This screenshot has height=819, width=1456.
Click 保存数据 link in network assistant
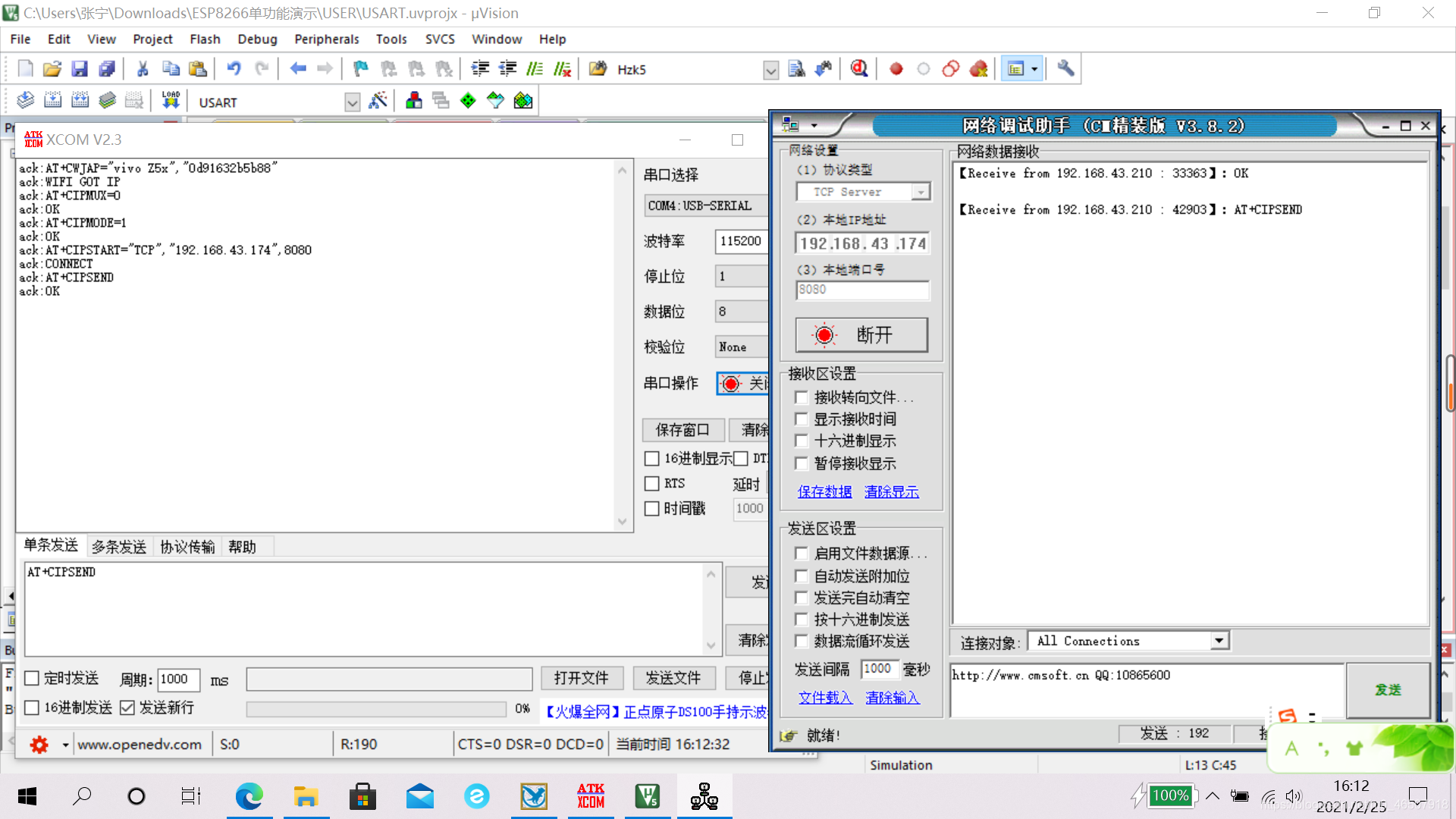[824, 491]
